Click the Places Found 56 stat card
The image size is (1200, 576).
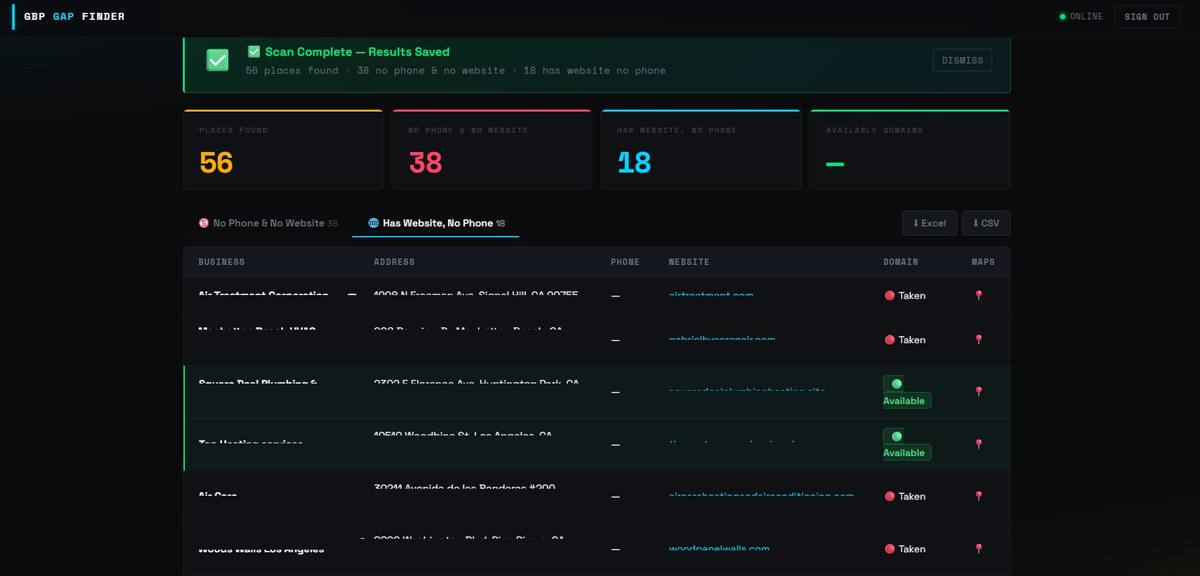(283, 150)
